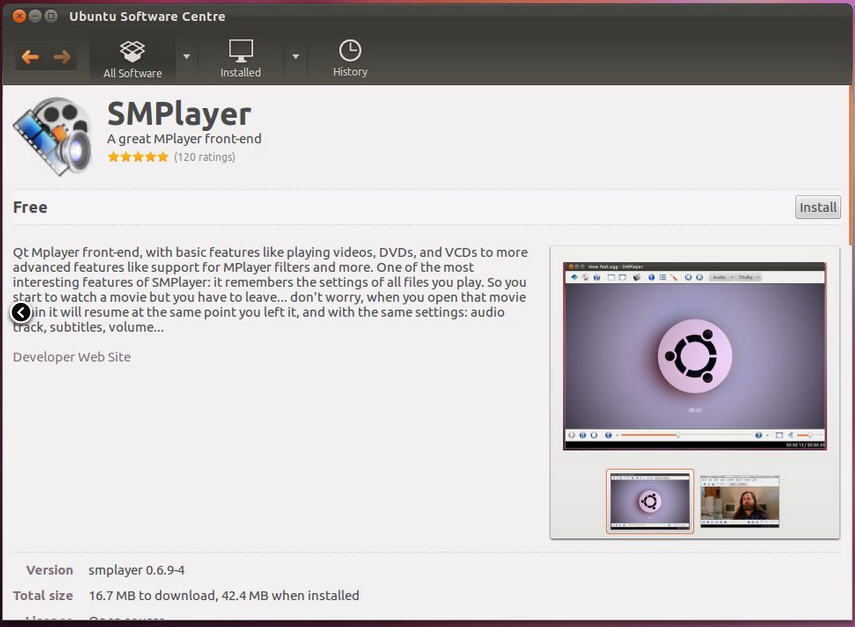
Task: Click the SMPlayer title heading
Action: pyautogui.click(x=179, y=113)
